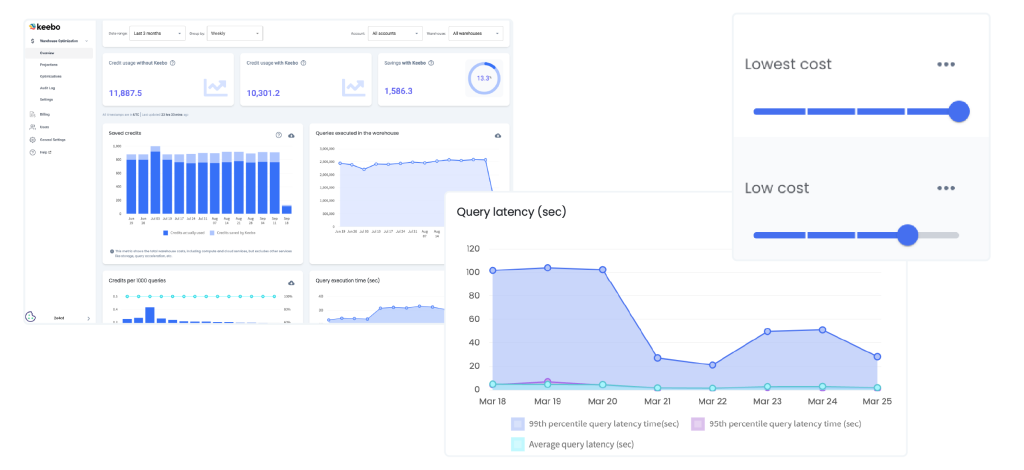
Task: Click the dollar icon beside Warehouse Optimization
Action: [x=33, y=40]
